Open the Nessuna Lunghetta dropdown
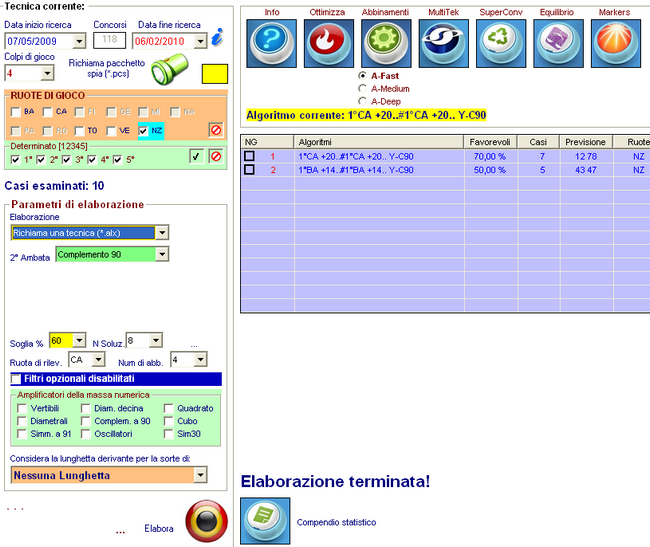650x547 pixels. 200,474
